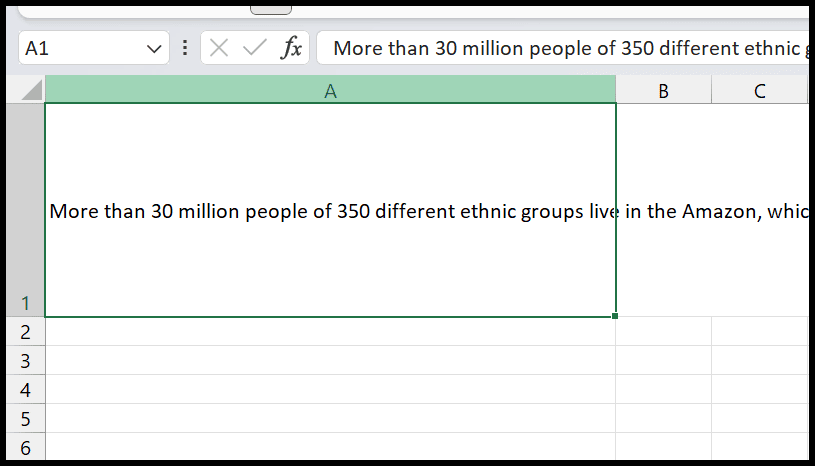The height and width of the screenshot is (466, 815).
Task: Click the fill handle of cell A1
Action: coord(615,316)
